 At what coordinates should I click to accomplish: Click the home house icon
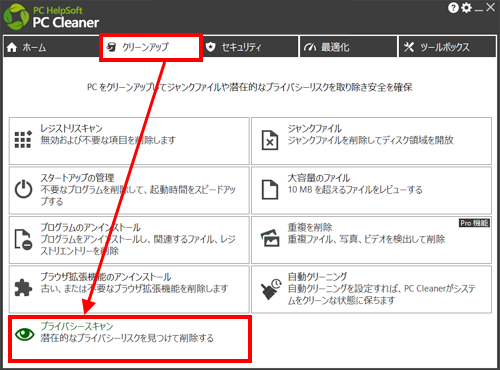(12, 47)
